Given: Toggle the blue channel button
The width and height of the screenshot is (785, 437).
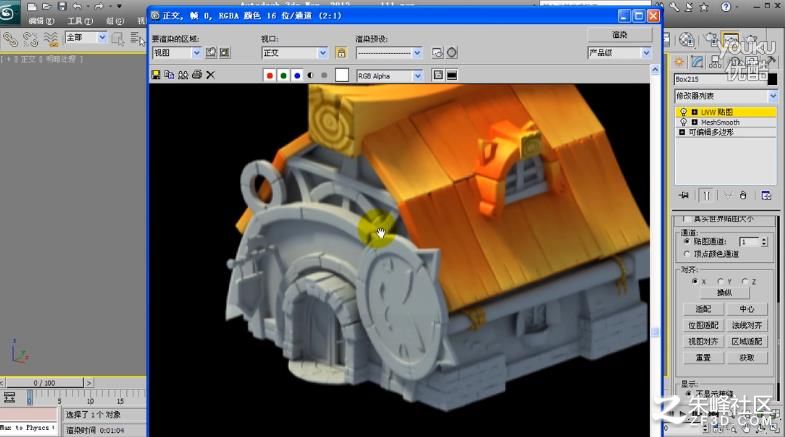Looking at the screenshot, I should 297,76.
